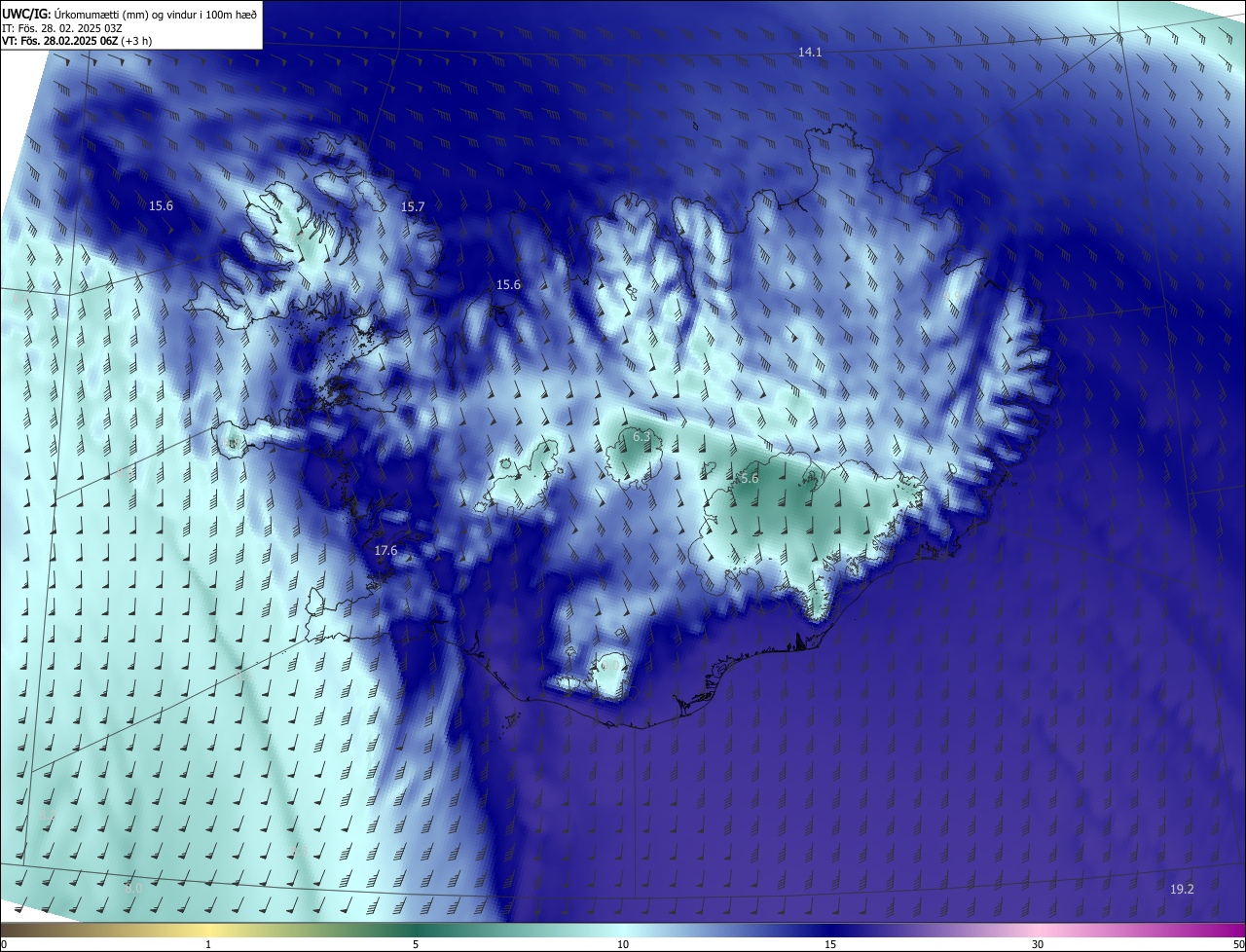Click the 17.6 value label
The width and height of the screenshot is (1246, 952).
[385, 551]
